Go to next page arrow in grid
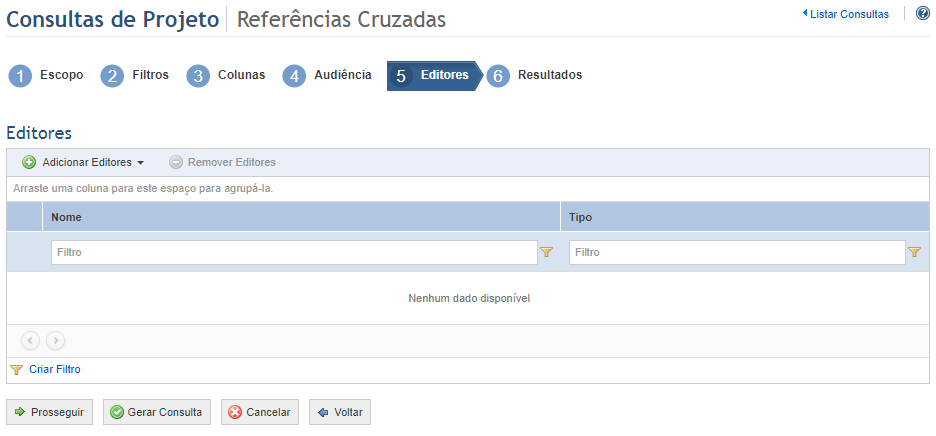This screenshot has width=936, height=436. click(x=56, y=340)
